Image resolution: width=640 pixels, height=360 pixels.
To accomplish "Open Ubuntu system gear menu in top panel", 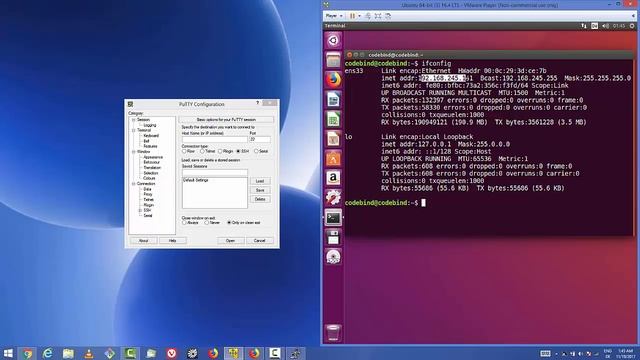I will coord(632,26).
